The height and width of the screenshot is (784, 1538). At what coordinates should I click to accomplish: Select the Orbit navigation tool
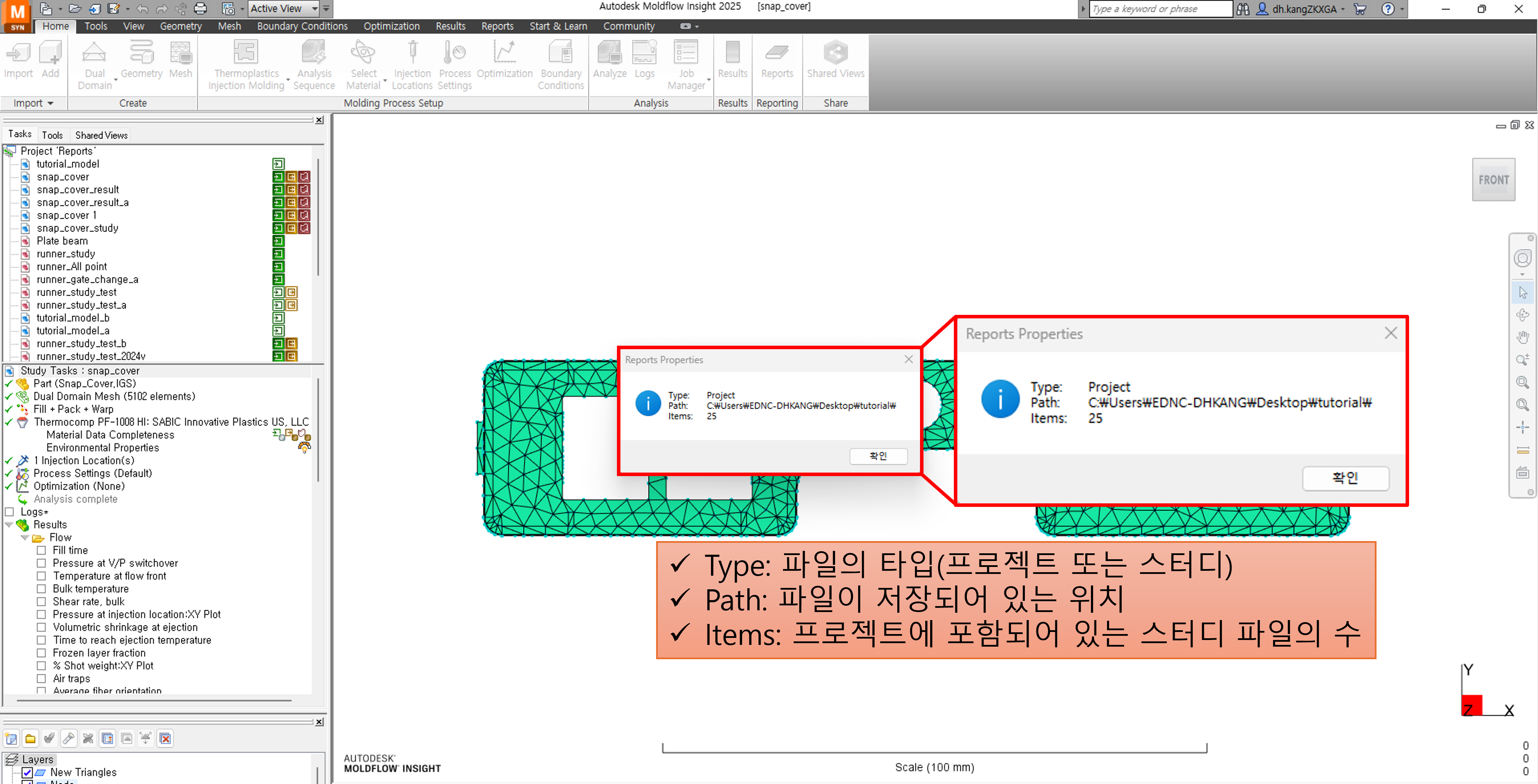coord(1523,315)
